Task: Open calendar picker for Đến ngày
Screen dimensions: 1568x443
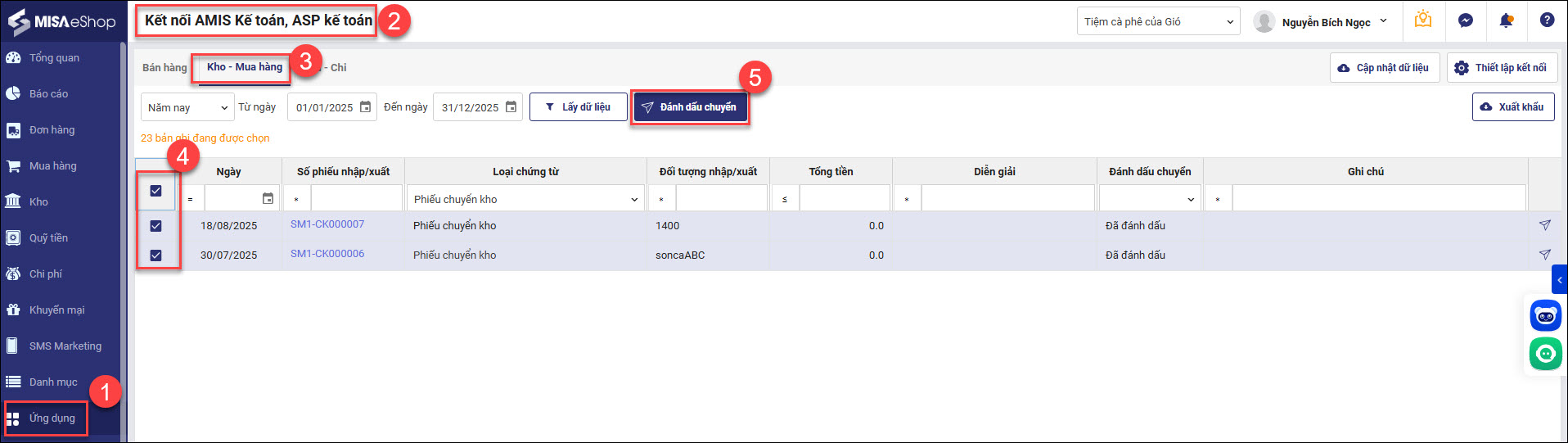Action: coord(511,107)
